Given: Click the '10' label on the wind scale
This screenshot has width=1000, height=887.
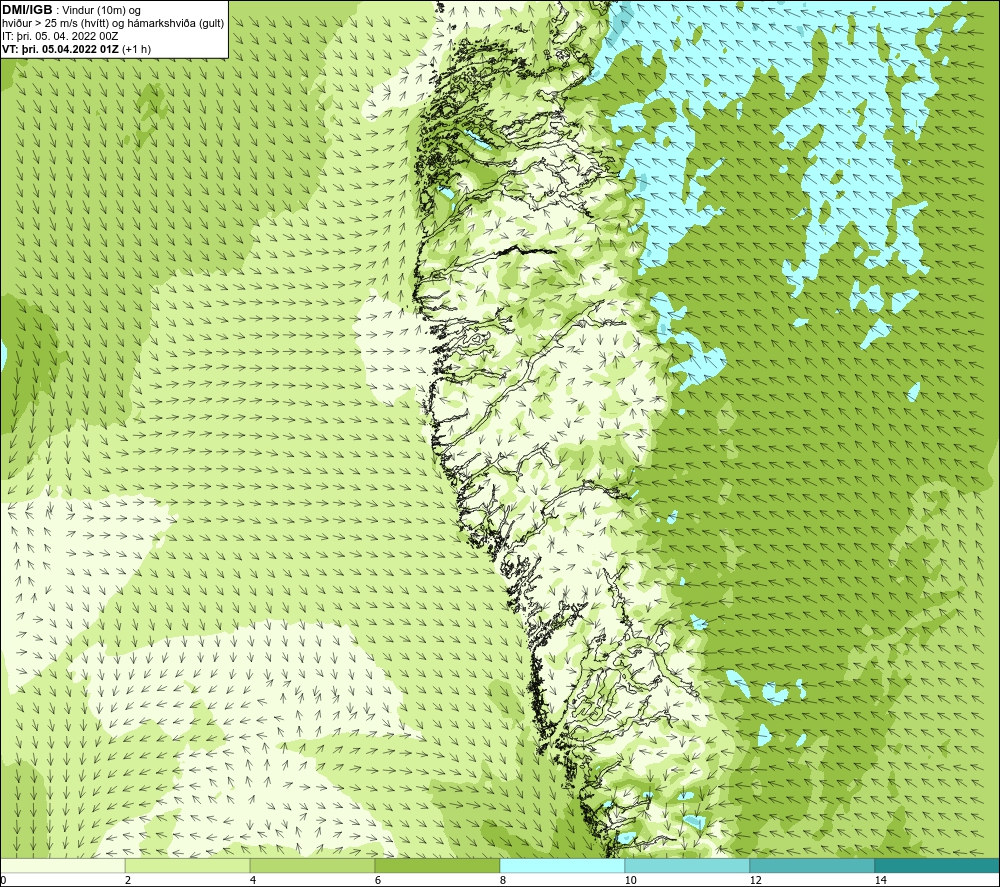Looking at the screenshot, I should (x=630, y=881).
